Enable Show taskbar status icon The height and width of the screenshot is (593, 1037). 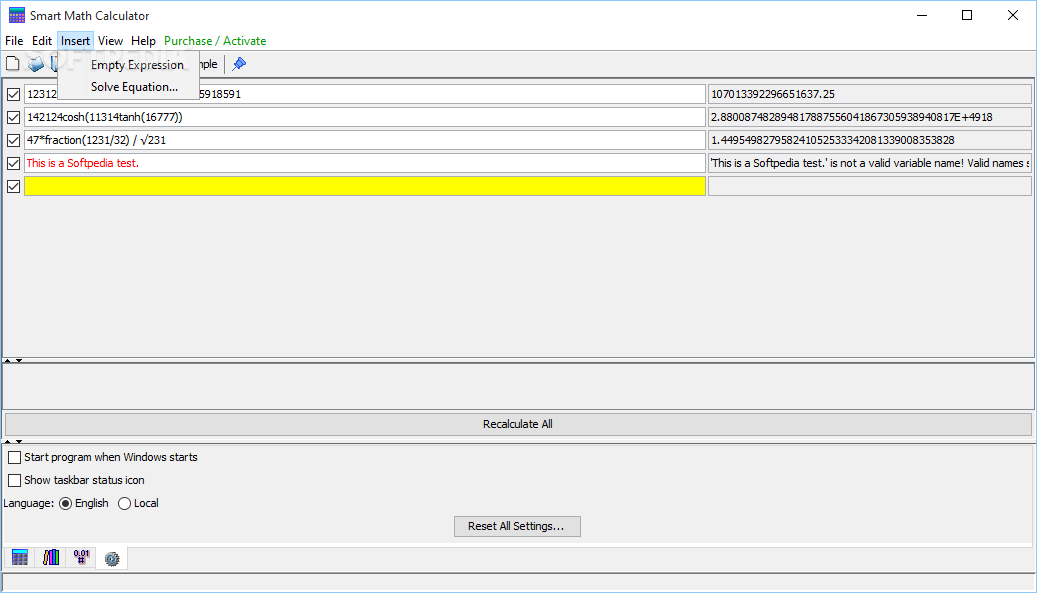point(15,480)
